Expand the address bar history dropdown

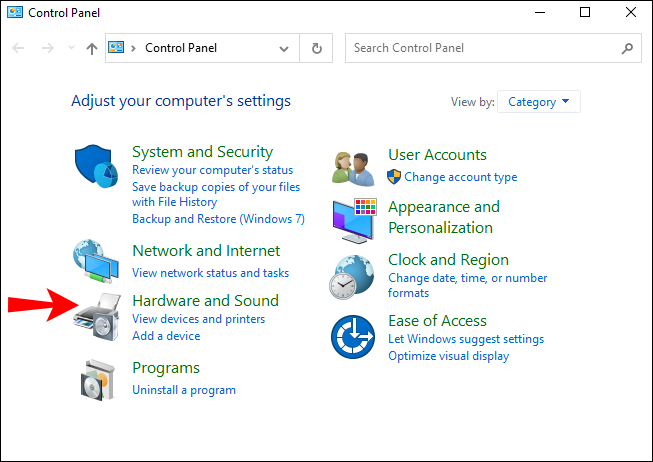284,48
